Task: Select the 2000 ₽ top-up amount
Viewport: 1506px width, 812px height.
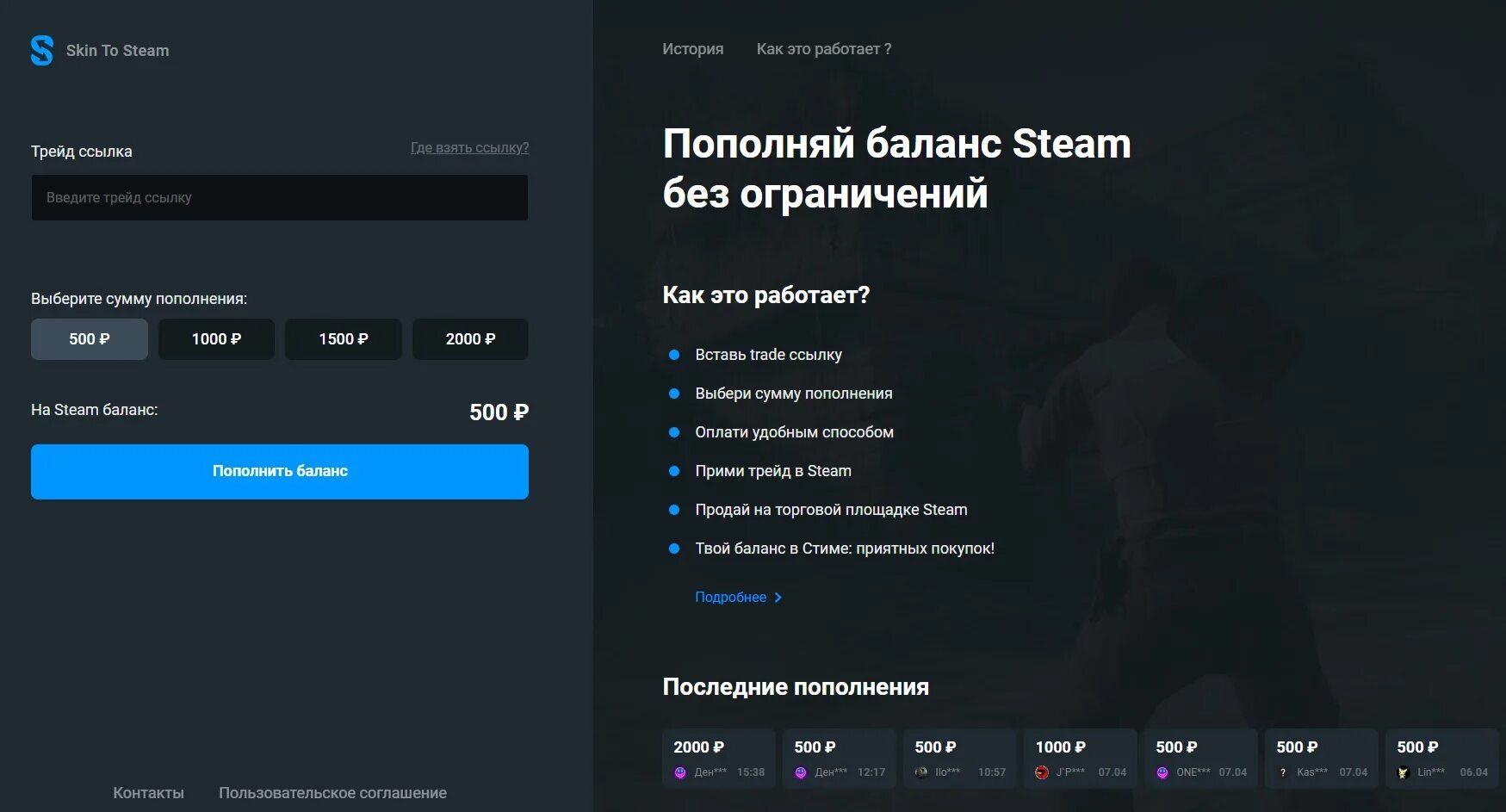Action: [x=470, y=339]
